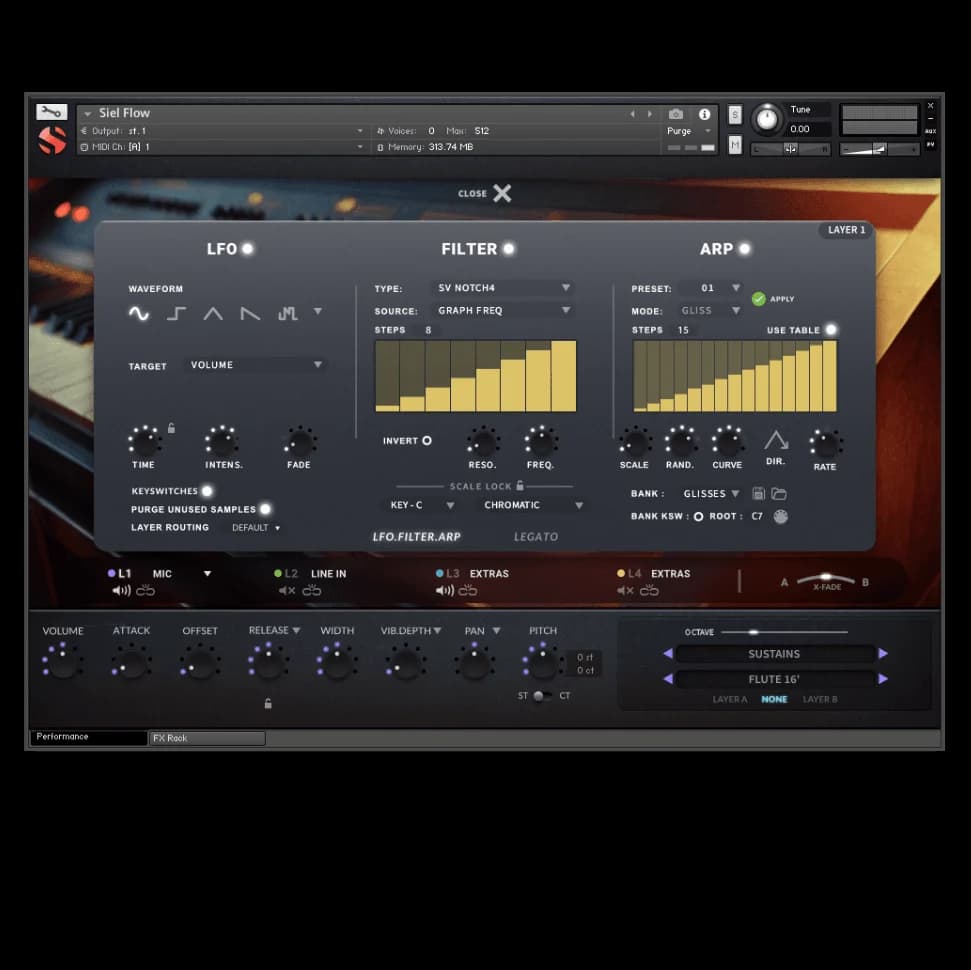Click the A/B X-Fade slider
The height and width of the screenshot is (970, 971).
(x=825, y=578)
